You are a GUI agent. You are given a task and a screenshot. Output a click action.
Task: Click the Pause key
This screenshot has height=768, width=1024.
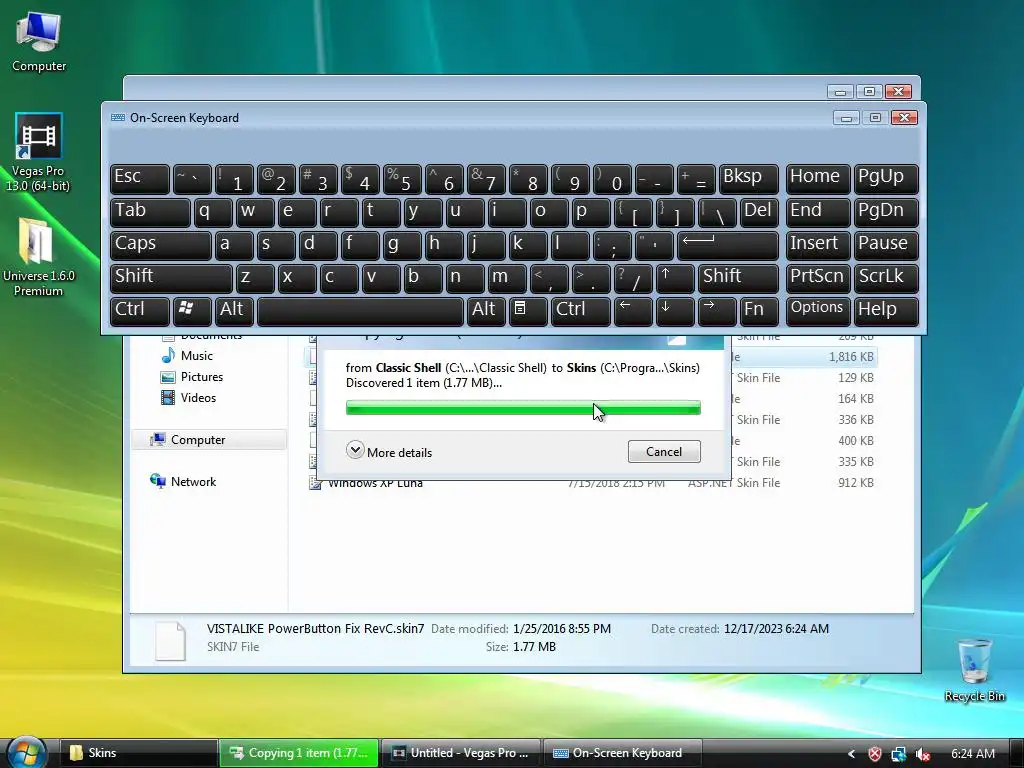click(x=886, y=245)
